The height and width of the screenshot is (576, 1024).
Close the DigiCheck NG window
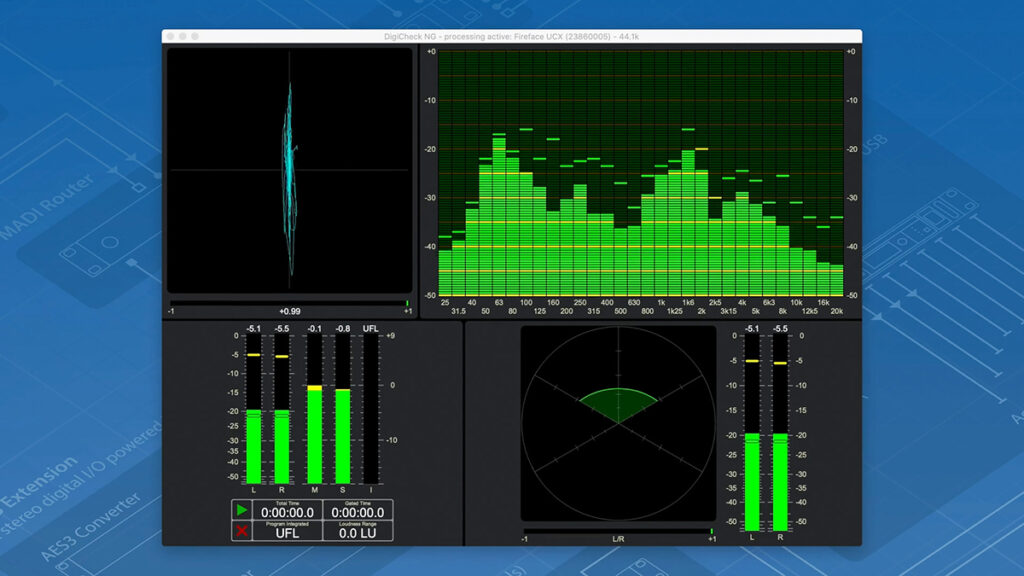171,36
